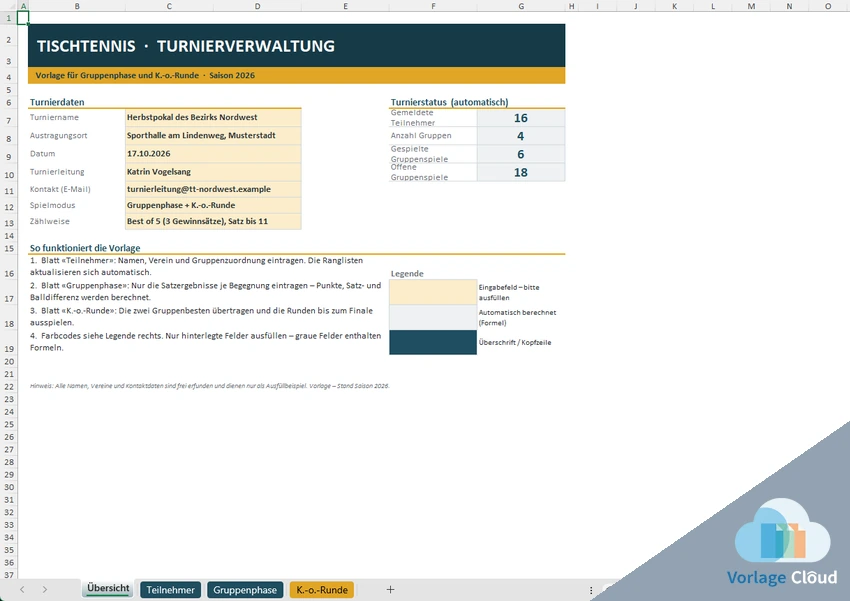The height and width of the screenshot is (601, 850).
Task: Click the Anzahl Gruppen label
Action: tap(421, 135)
